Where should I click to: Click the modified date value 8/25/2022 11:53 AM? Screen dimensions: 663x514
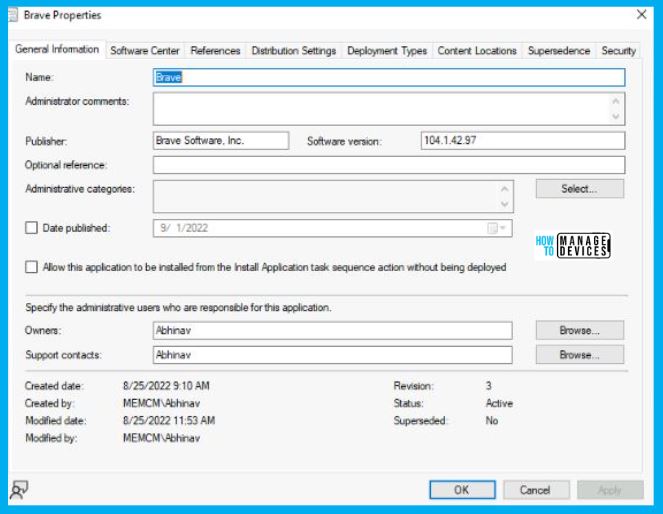coord(169,421)
